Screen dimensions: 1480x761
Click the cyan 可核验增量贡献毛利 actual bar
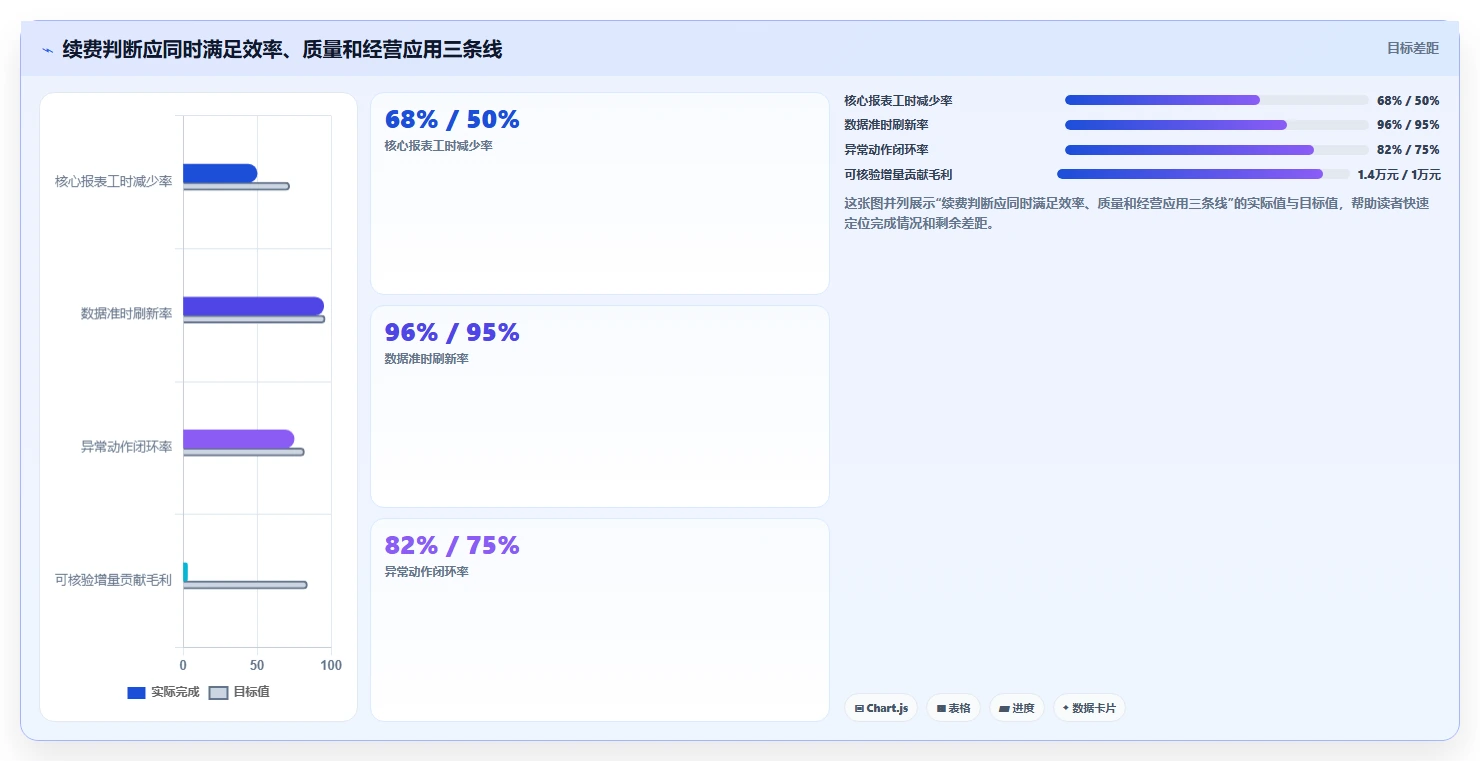(x=185, y=572)
